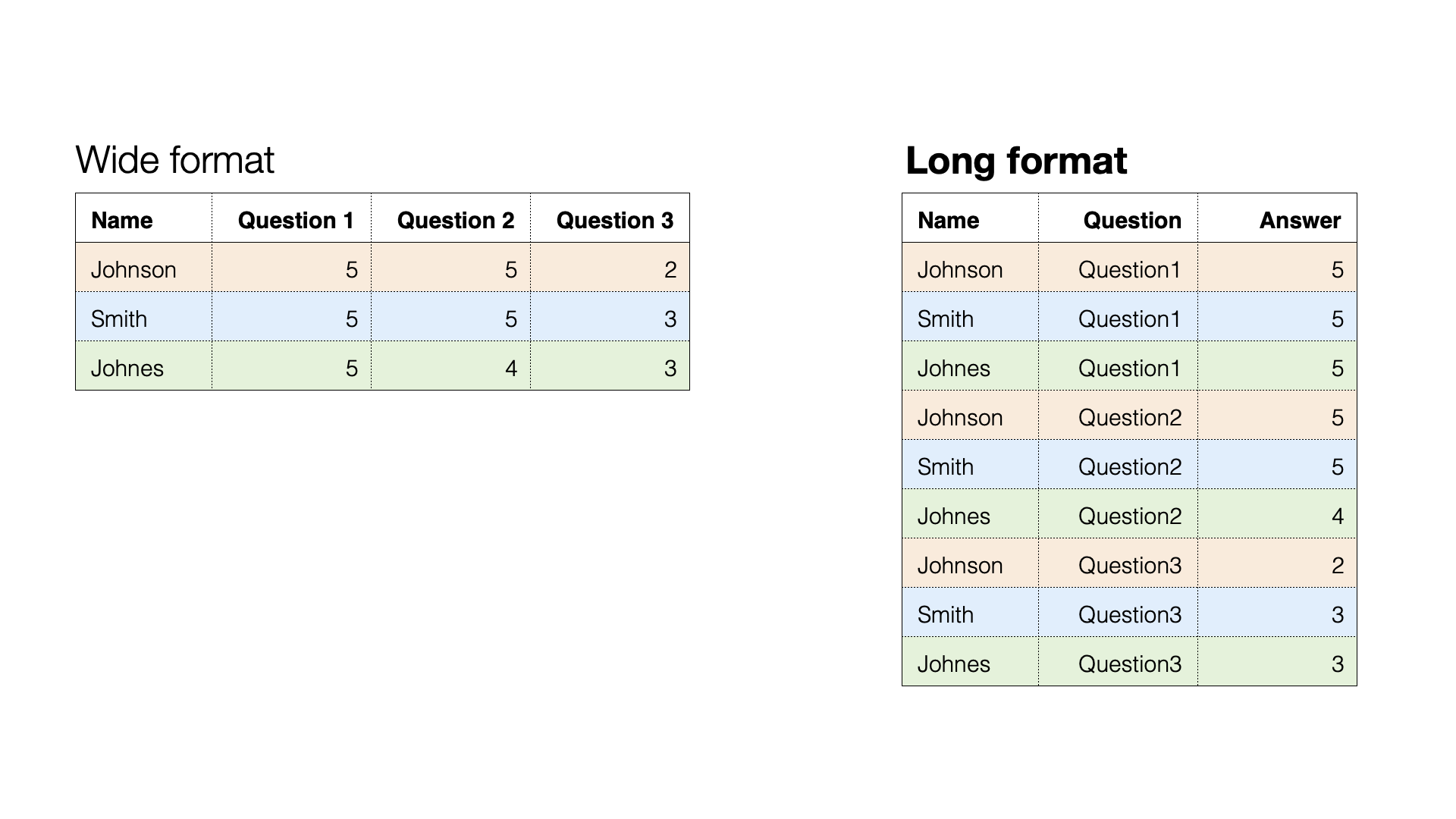Select the 'Question 1' column header

coord(296,220)
